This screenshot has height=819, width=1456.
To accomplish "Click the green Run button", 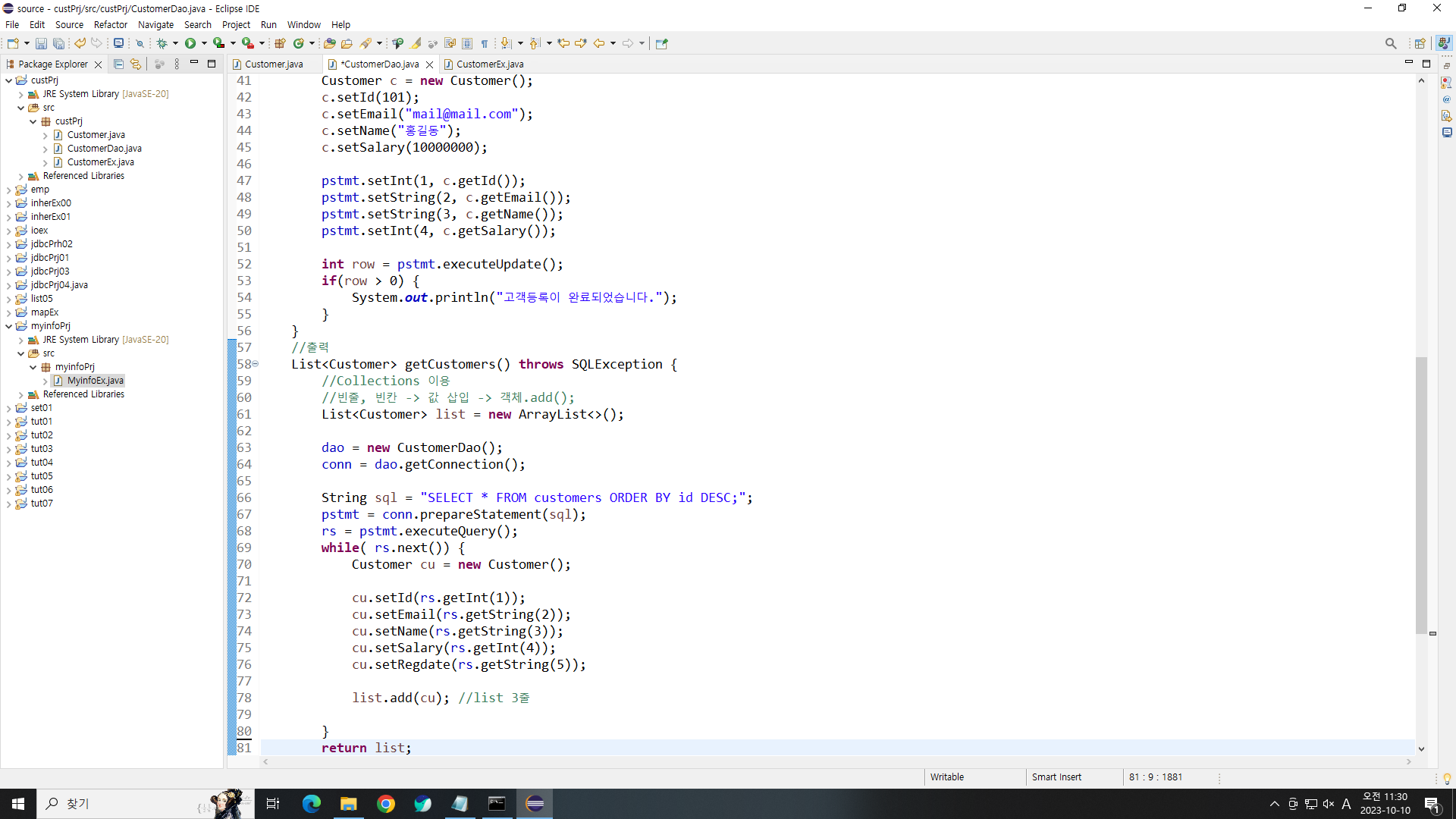I will 190,44.
